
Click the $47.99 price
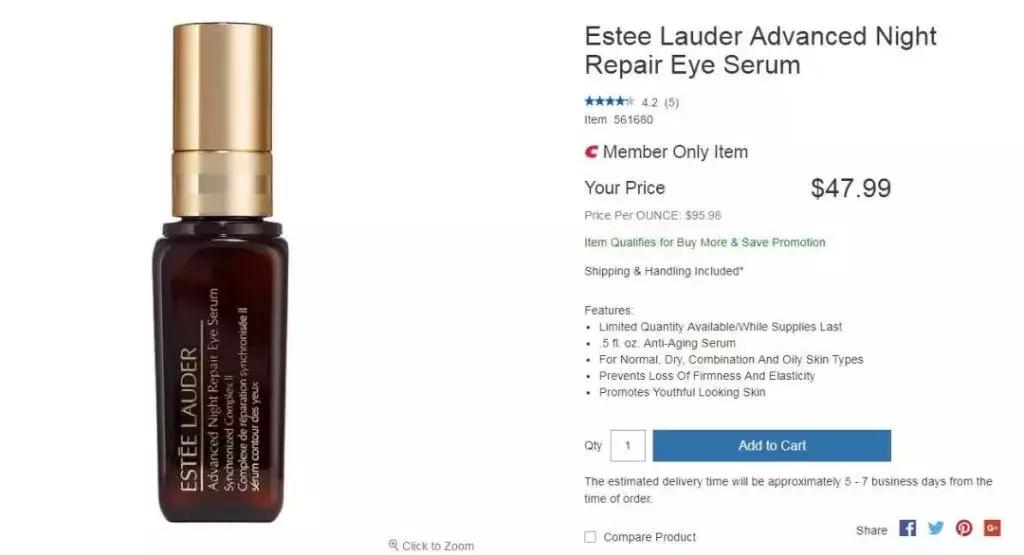click(851, 188)
